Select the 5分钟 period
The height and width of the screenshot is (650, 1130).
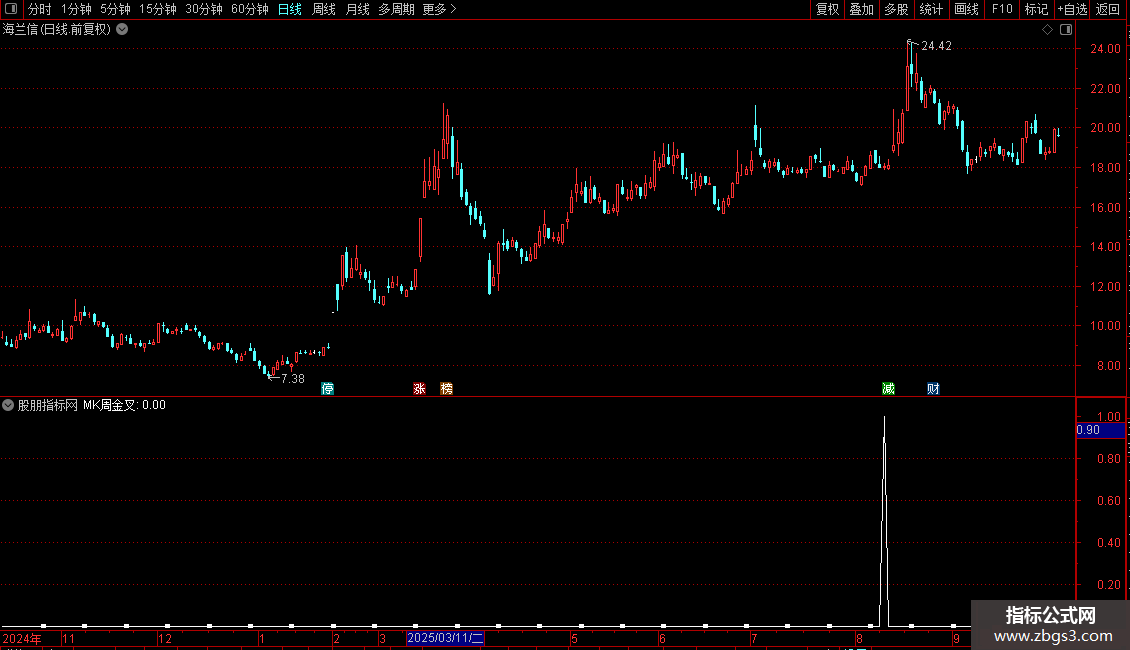click(x=115, y=9)
